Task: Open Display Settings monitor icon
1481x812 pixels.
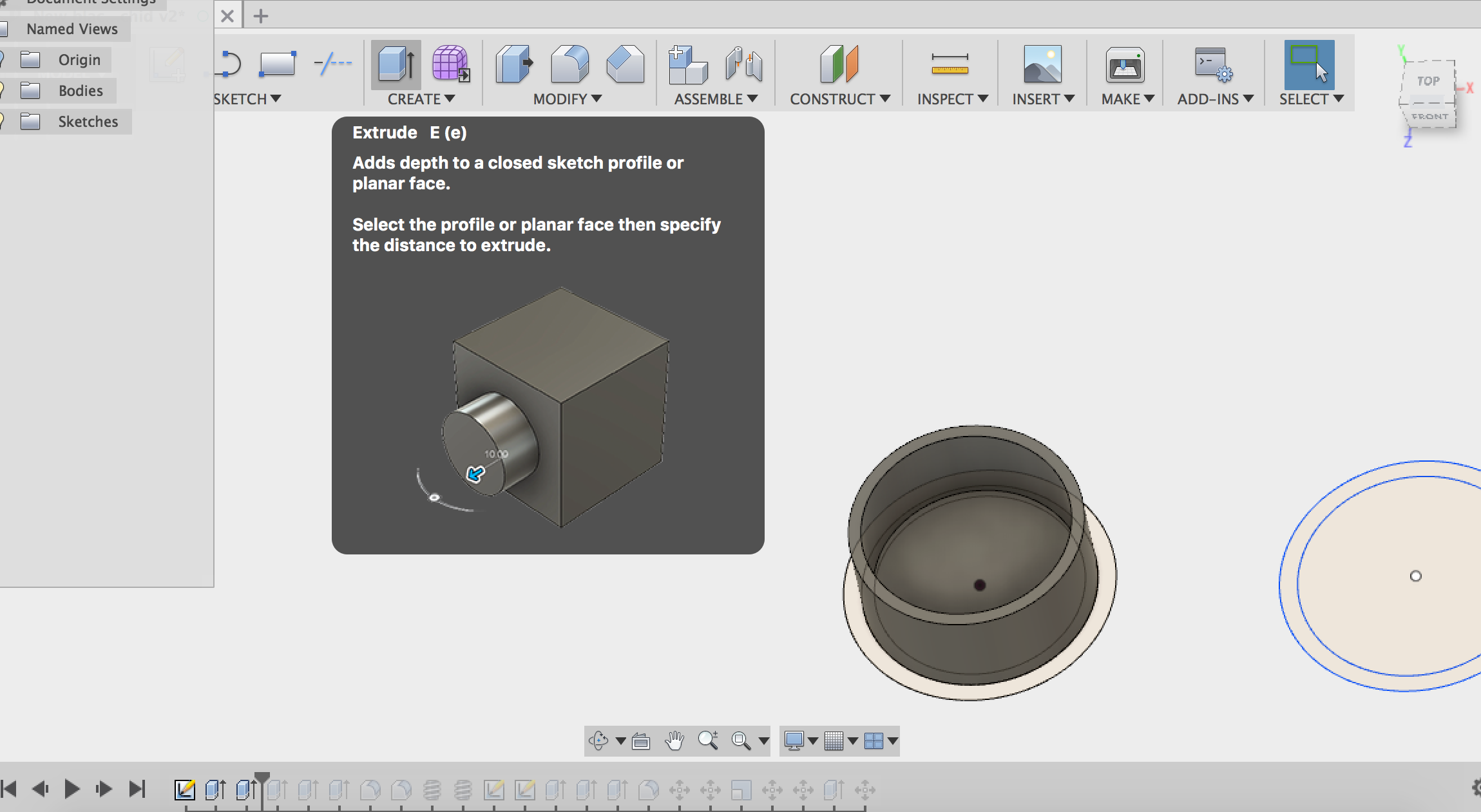Action: (794, 741)
